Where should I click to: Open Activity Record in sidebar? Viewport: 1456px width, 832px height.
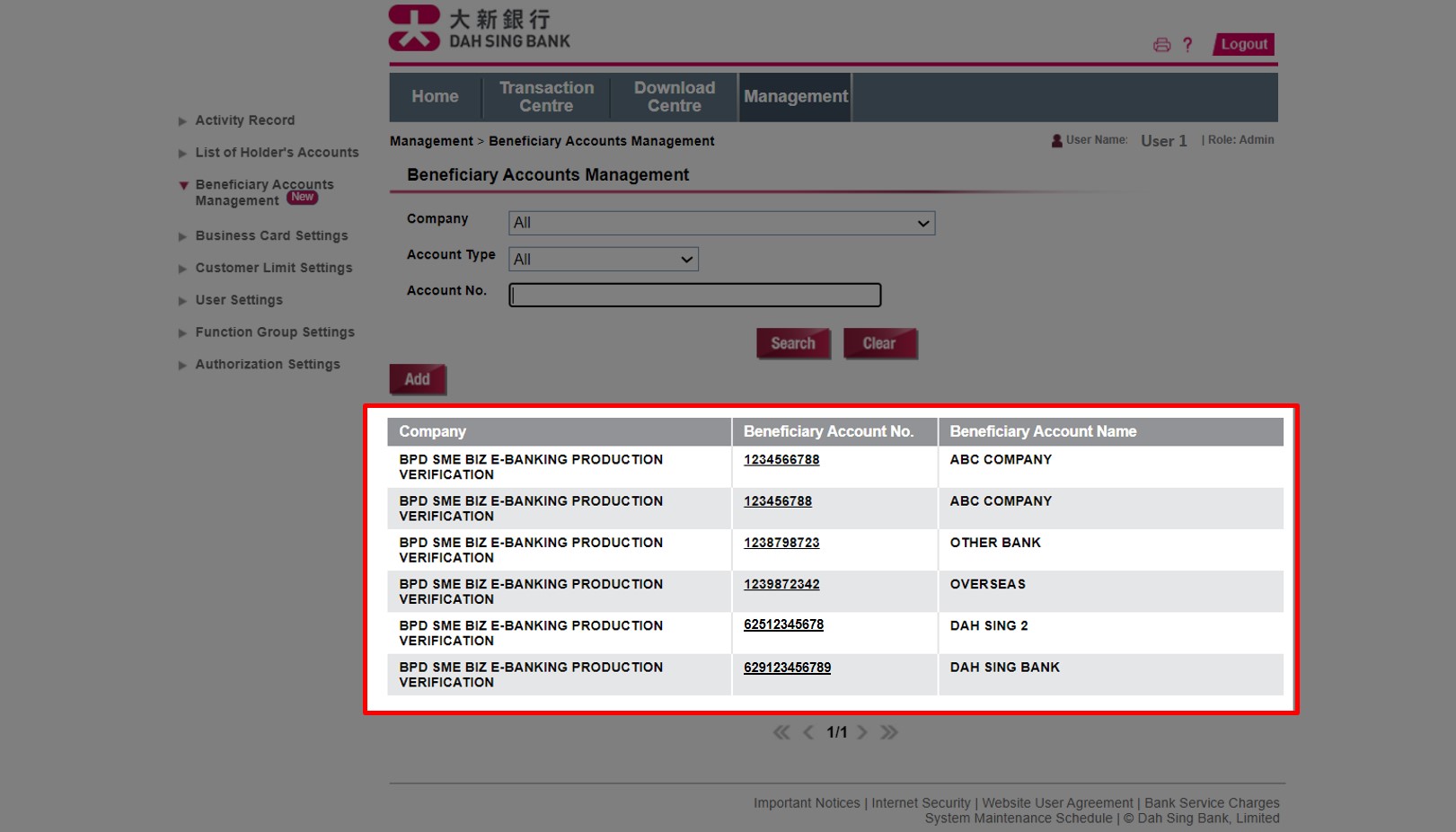click(245, 120)
